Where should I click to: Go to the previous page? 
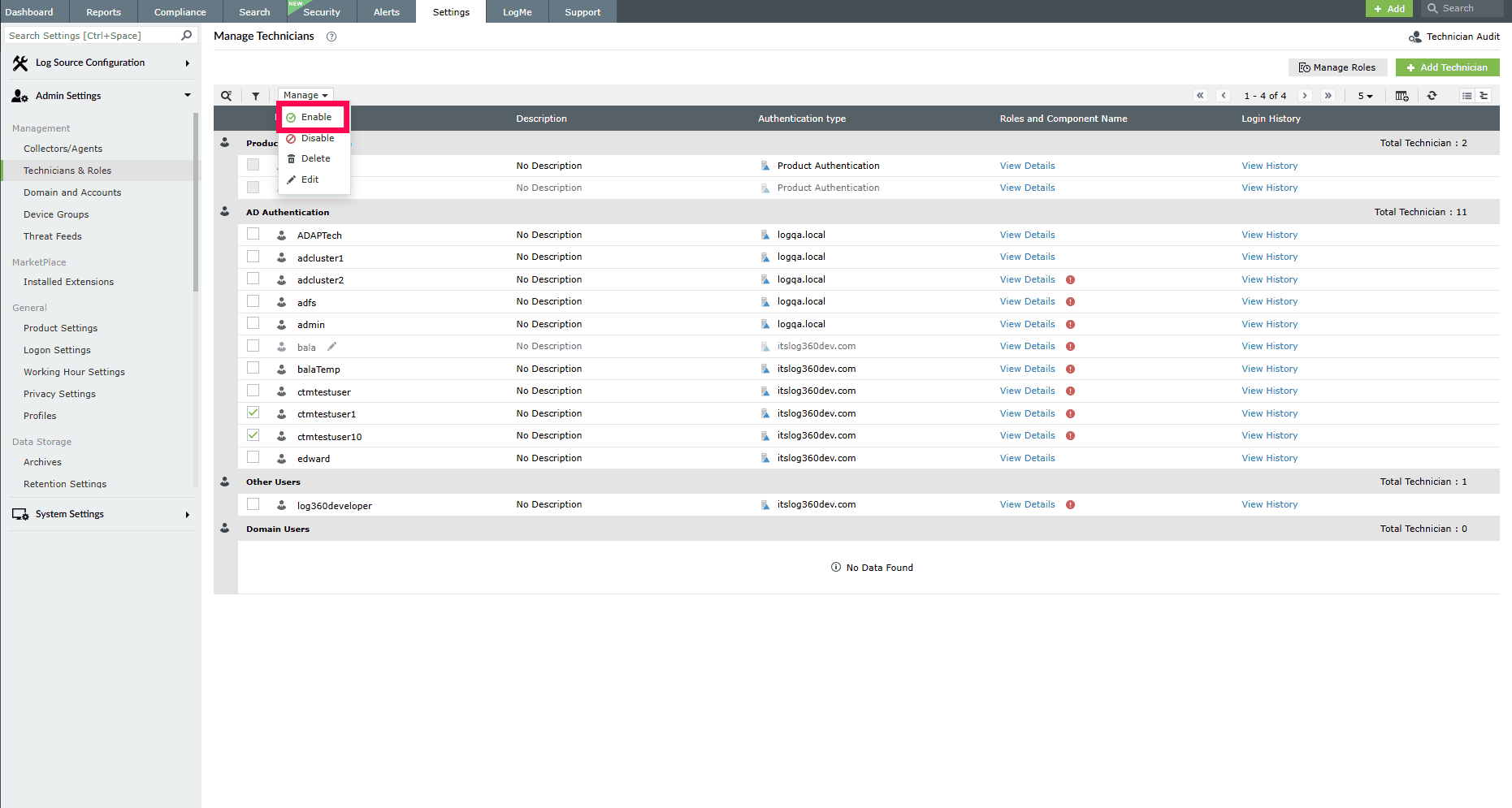pyautogui.click(x=1224, y=96)
